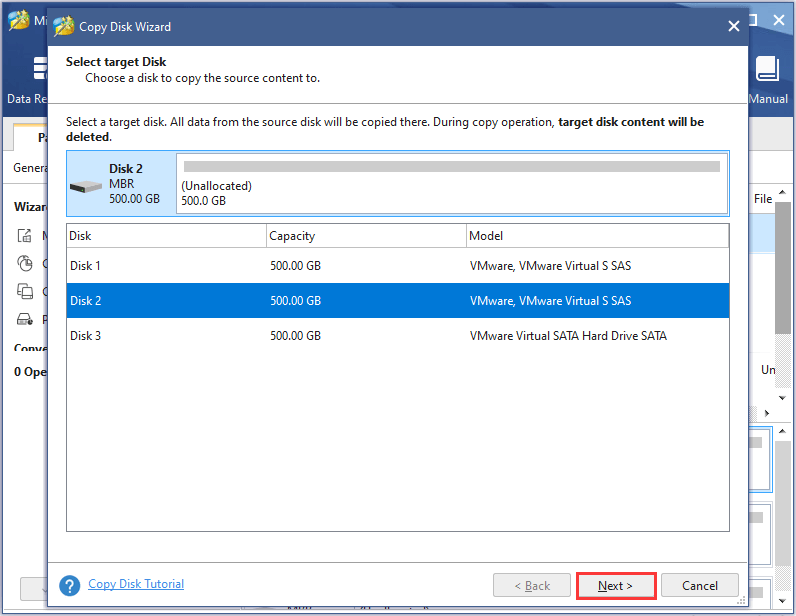The width and height of the screenshot is (796, 616).
Task: Open the Manual icon in main window
Action: tap(768, 69)
